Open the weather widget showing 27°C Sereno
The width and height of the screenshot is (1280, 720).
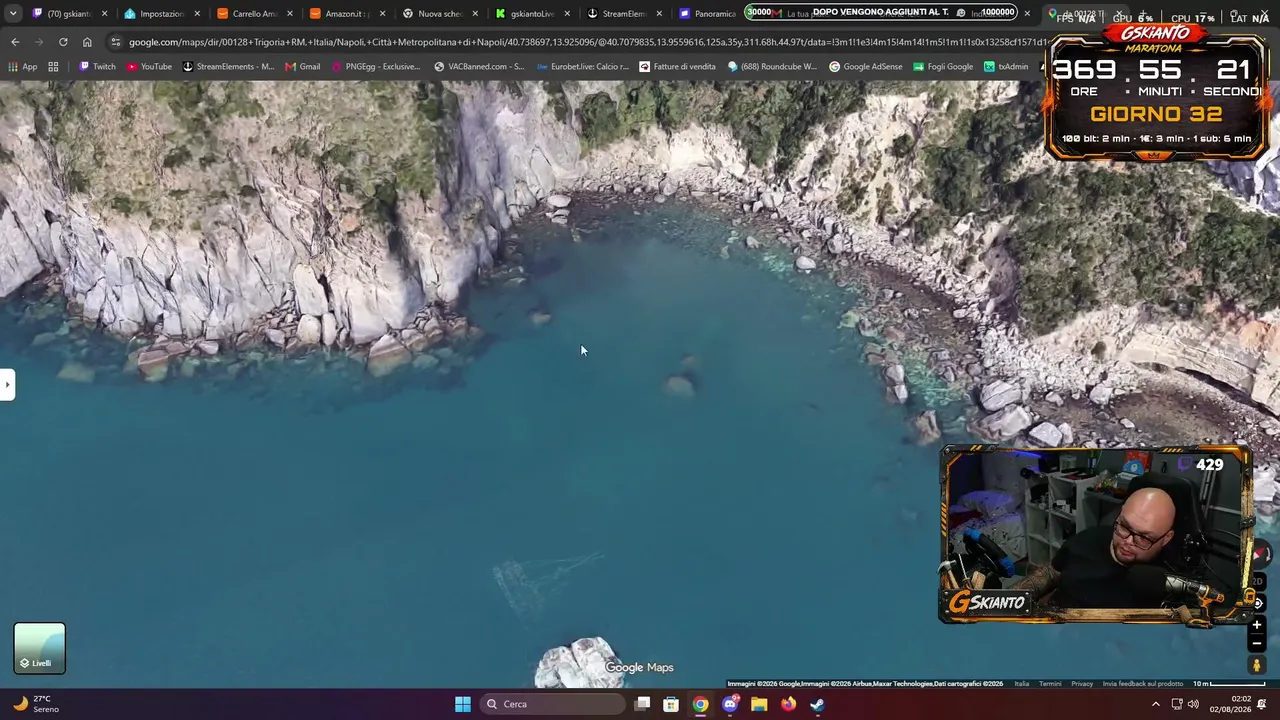pos(37,704)
